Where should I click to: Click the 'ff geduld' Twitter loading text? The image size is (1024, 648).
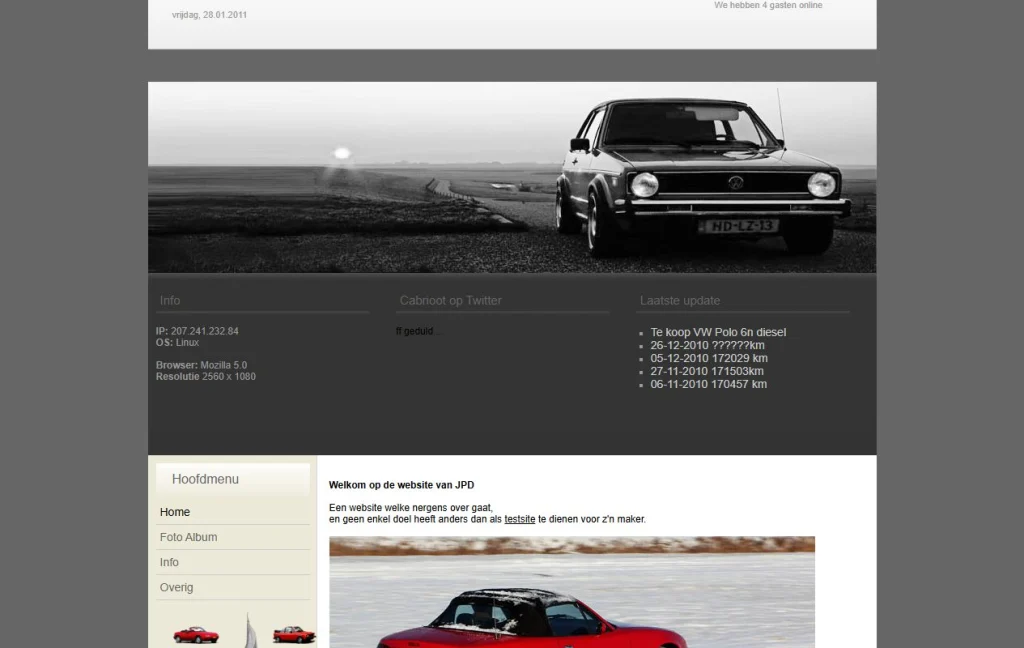pos(417,331)
